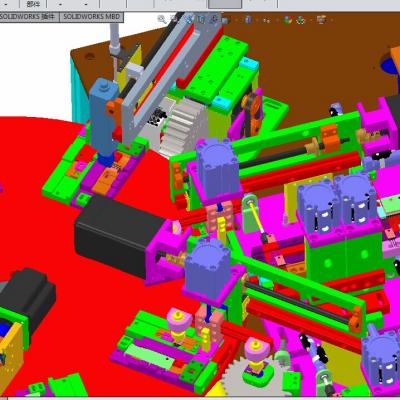Click the Display Style icon
The width and height of the screenshot is (400, 400).
coord(248,20)
